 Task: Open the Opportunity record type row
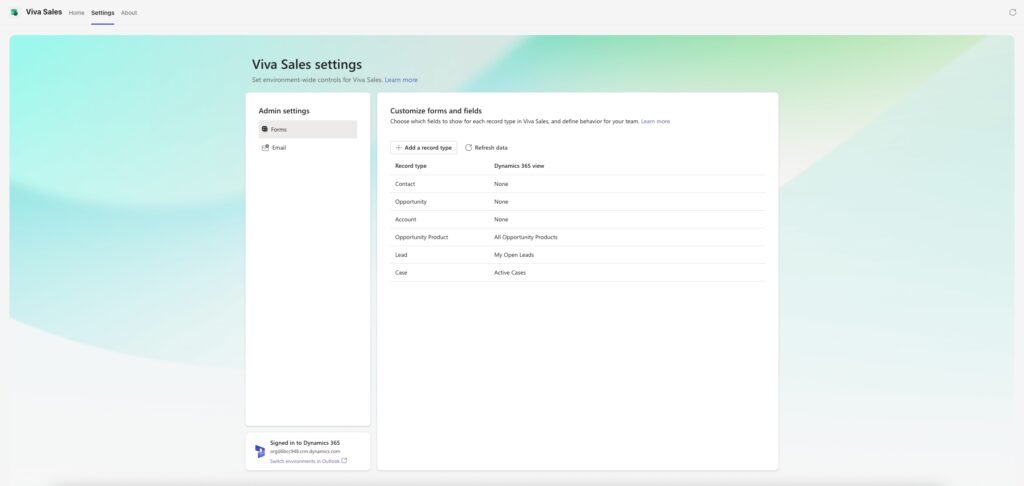coord(411,202)
